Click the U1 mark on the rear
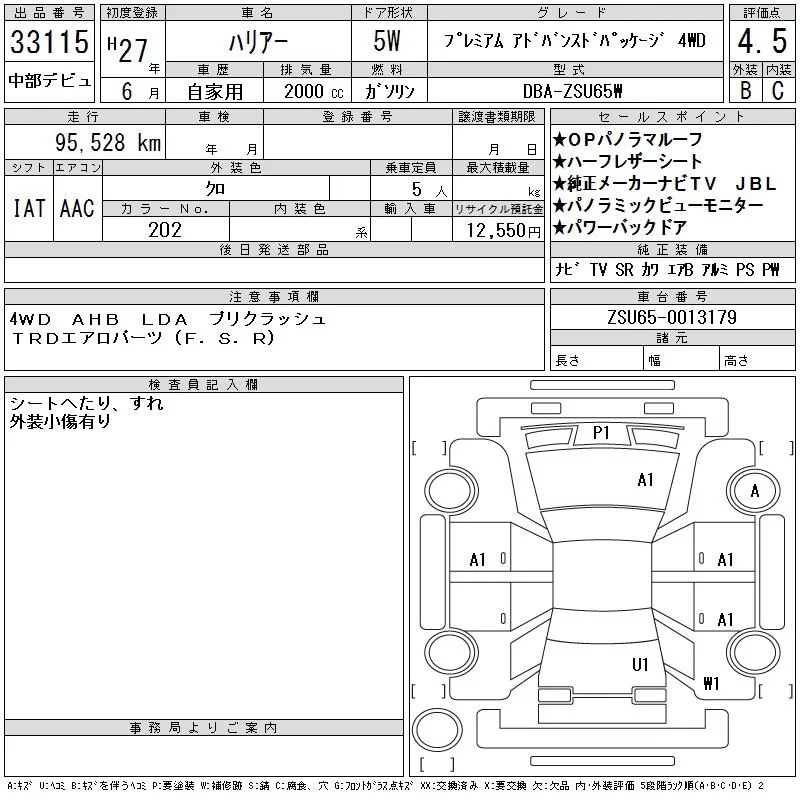800x800 pixels. (x=640, y=664)
